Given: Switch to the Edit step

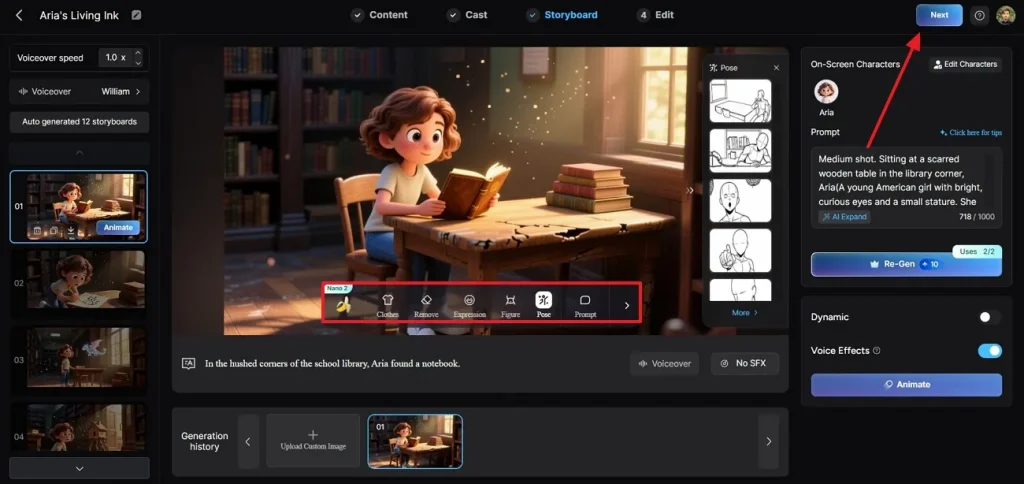Looking at the screenshot, I should (655, 15).
